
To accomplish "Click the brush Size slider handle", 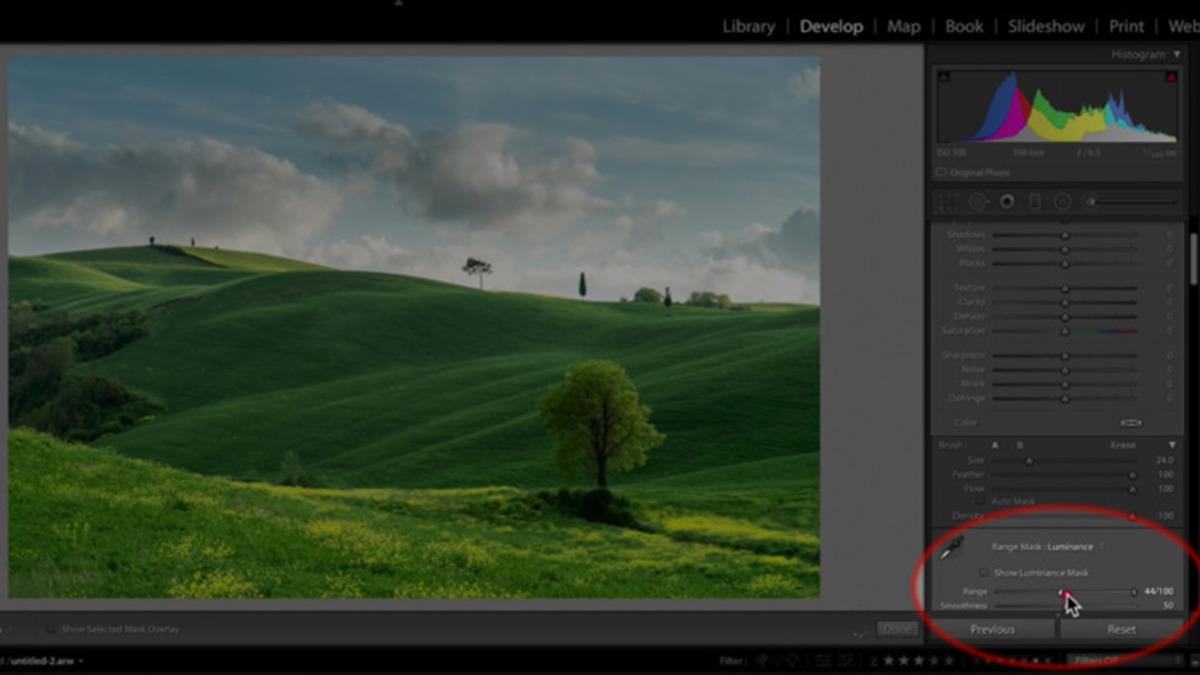I will tap(1028, 461).
